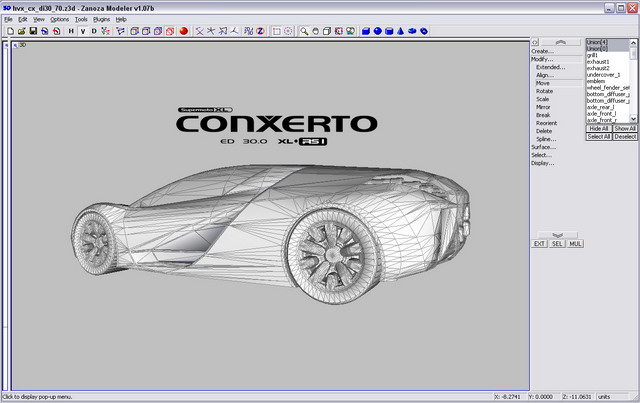Viewport: 640px width, 403px height.
Task: Select the red sphere render icon
Action: coord(184,30)
